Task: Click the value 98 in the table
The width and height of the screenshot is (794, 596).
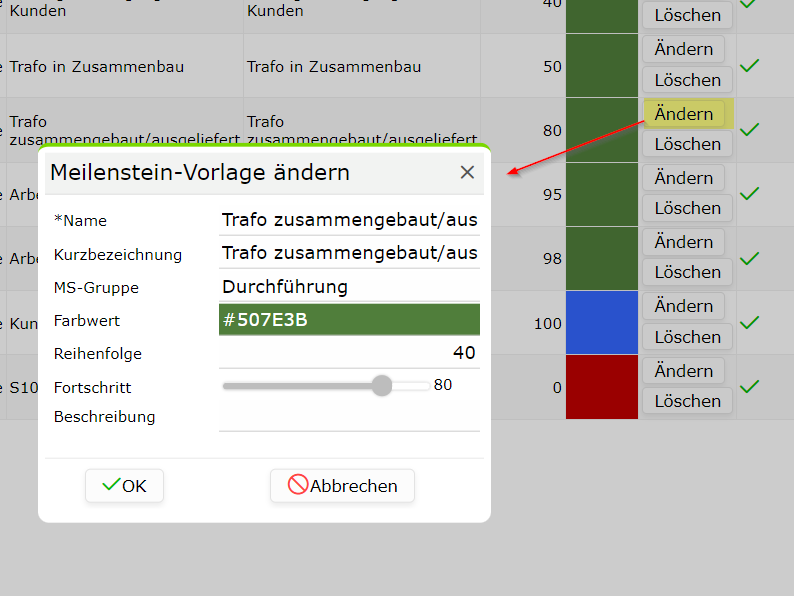Action: pyautogui.click(x=552, y=259)
